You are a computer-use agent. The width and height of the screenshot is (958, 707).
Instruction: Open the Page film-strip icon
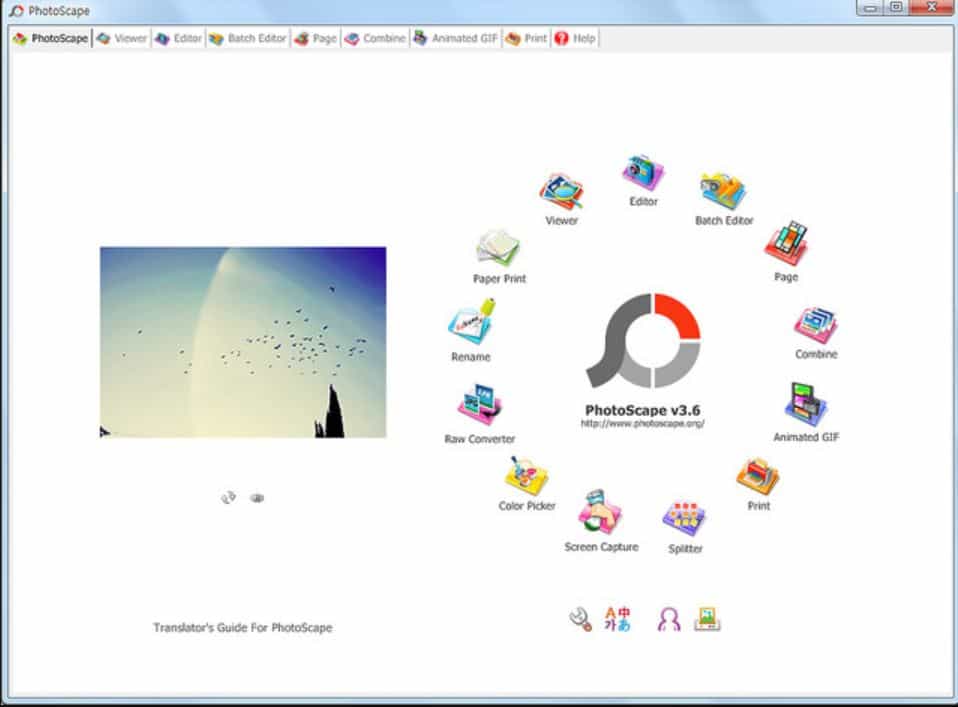[786, 243]
